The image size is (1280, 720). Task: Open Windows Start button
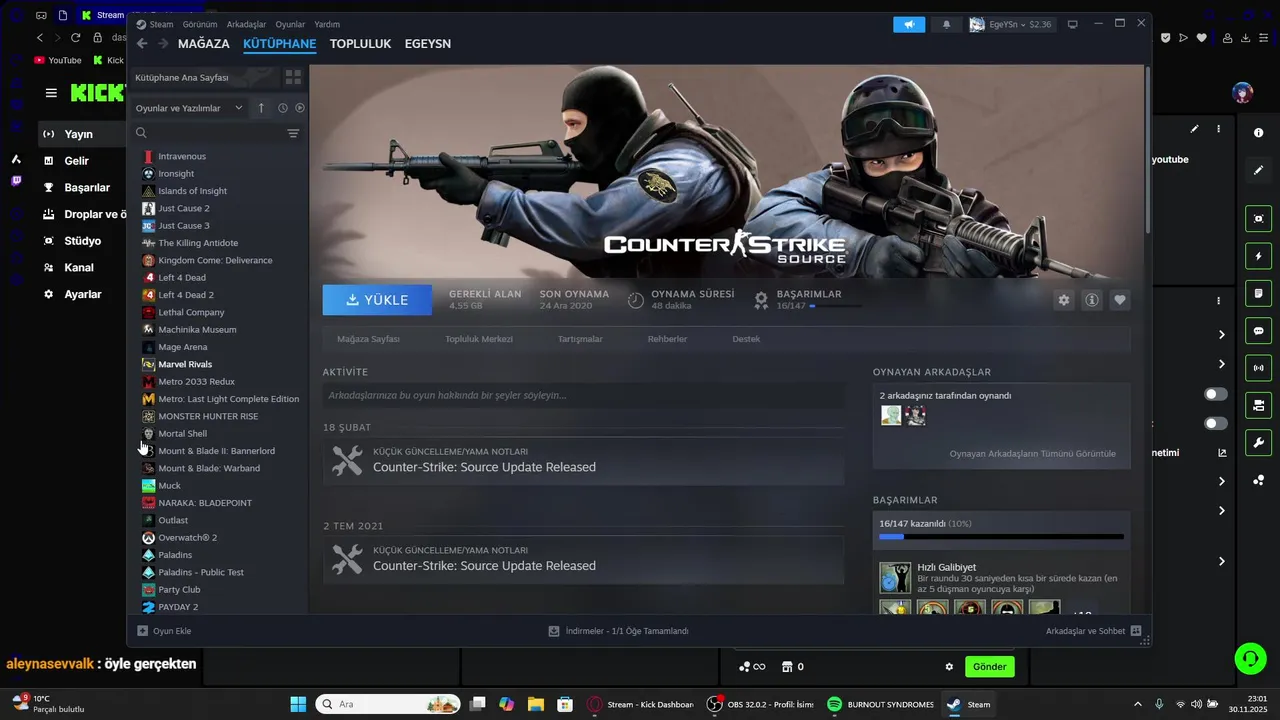(298, 704)
